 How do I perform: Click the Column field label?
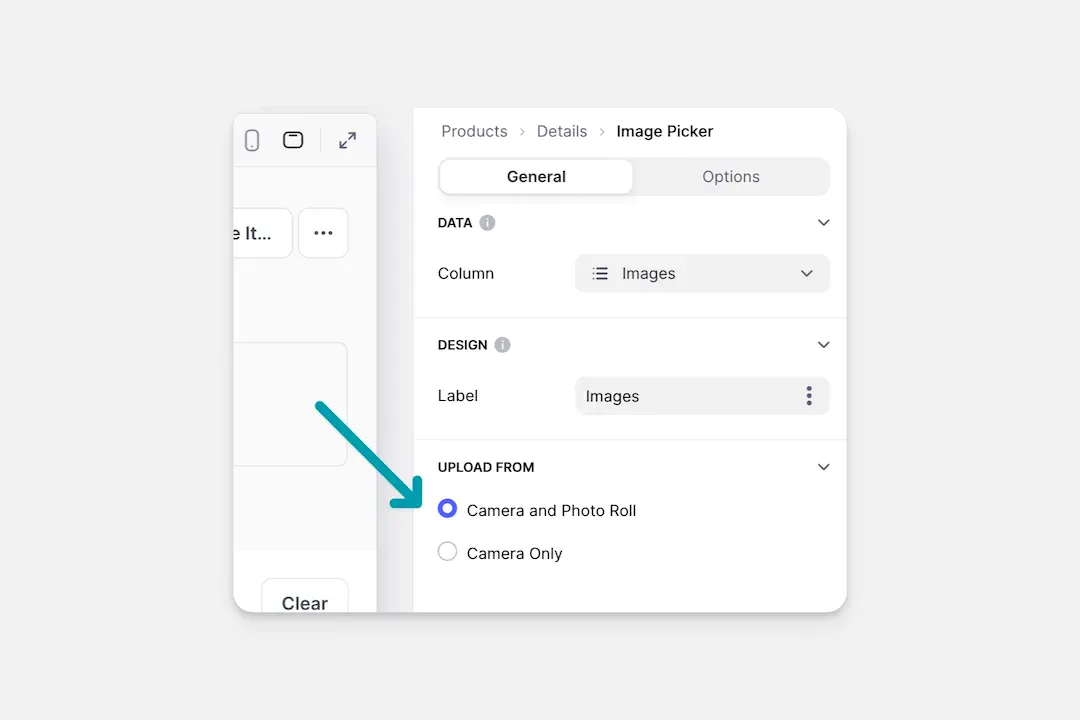466,274
